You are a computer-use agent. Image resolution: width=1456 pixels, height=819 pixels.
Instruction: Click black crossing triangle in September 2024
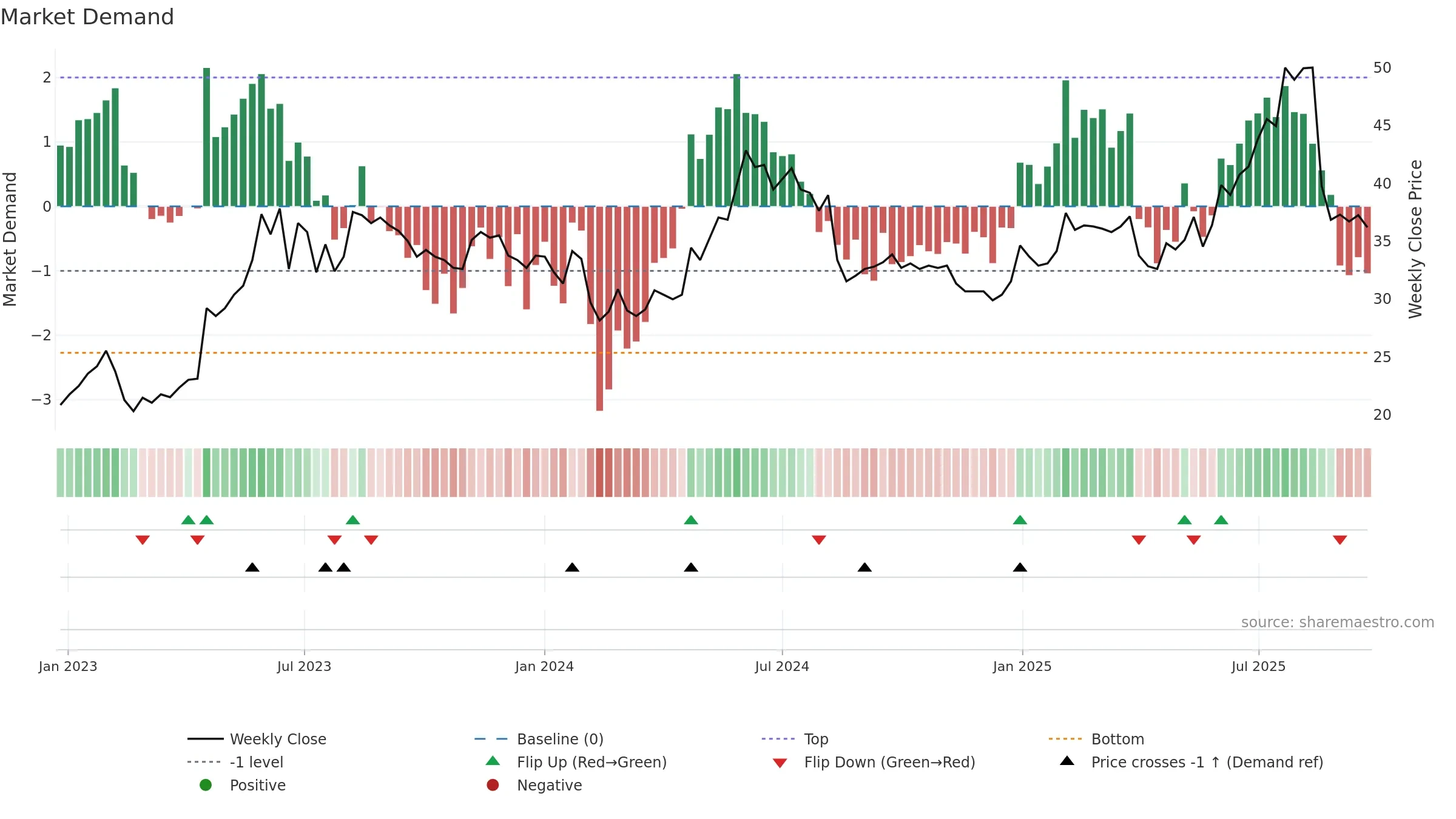pyautogui.click(x=864, y=567)
